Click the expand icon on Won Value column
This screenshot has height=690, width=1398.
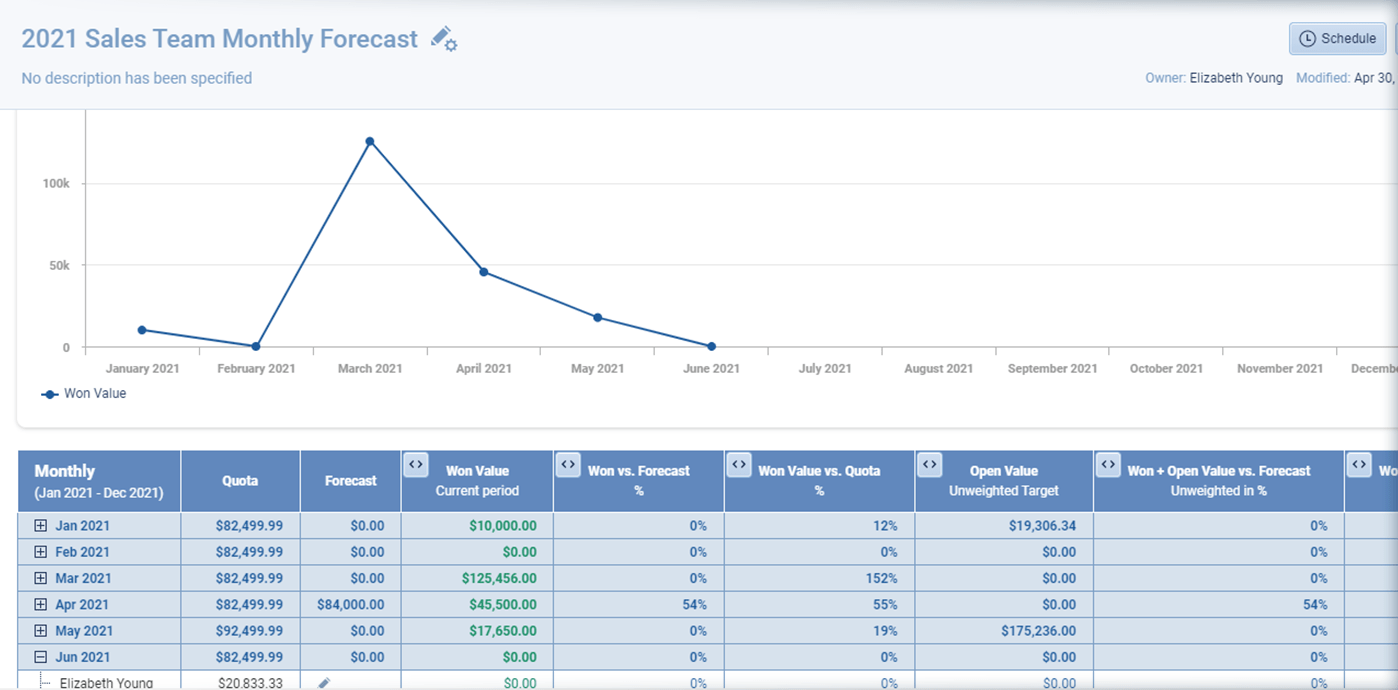click(417, 464)
